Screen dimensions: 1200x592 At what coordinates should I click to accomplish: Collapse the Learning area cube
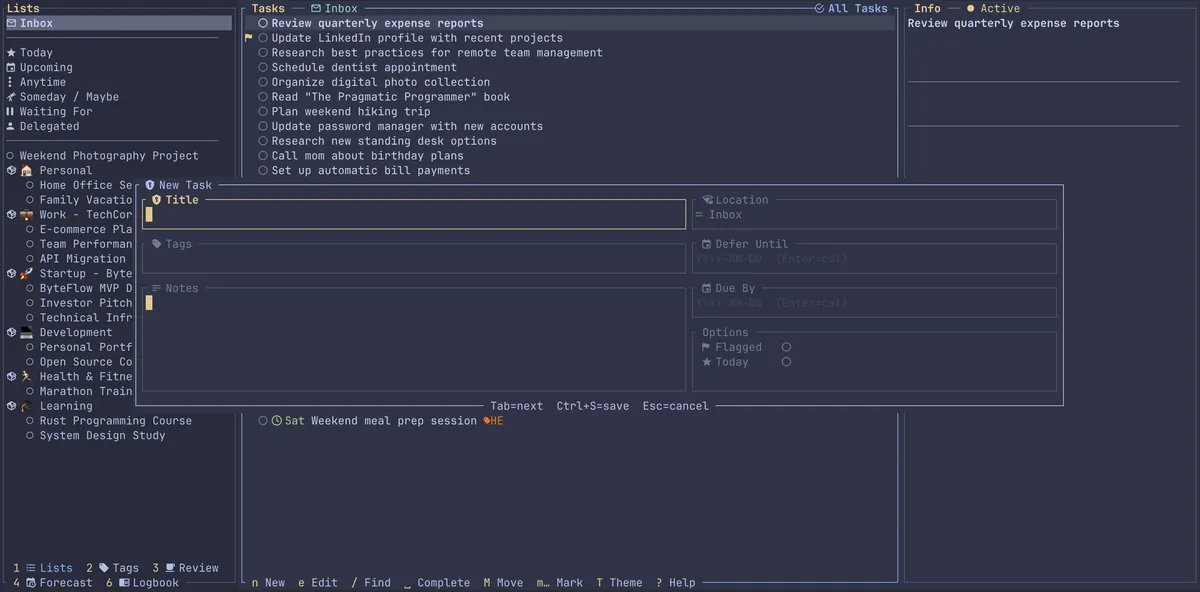[11, 407]
